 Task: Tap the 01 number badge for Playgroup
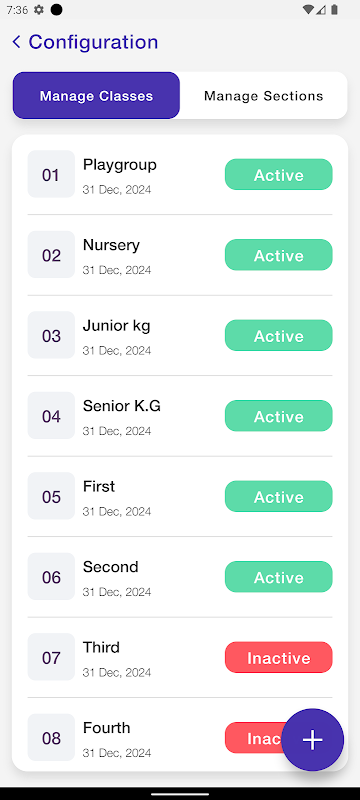tap(51, 174)
